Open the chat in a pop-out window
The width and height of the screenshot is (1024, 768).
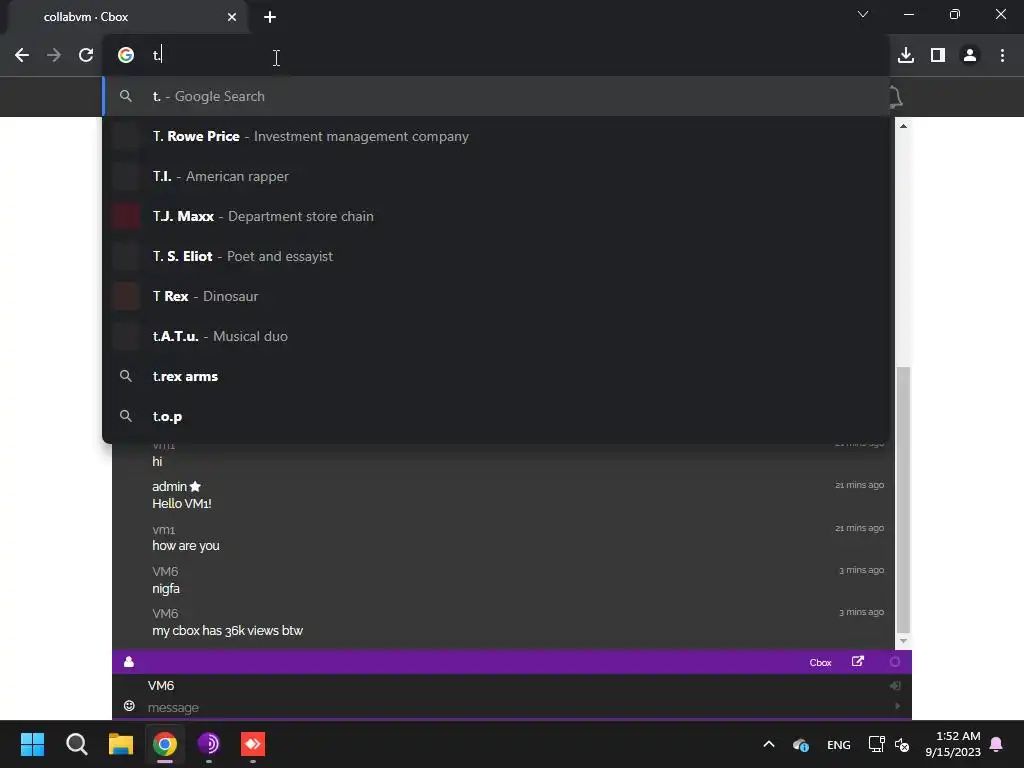(x=858, y=662)
